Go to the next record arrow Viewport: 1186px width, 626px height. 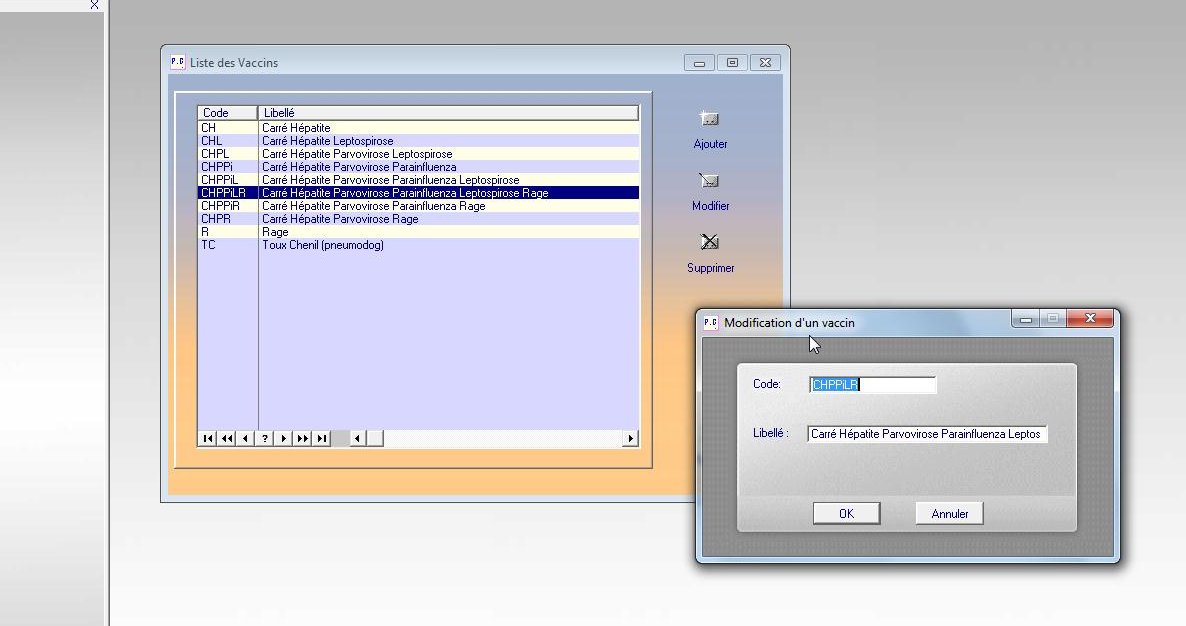pos(284,438)
